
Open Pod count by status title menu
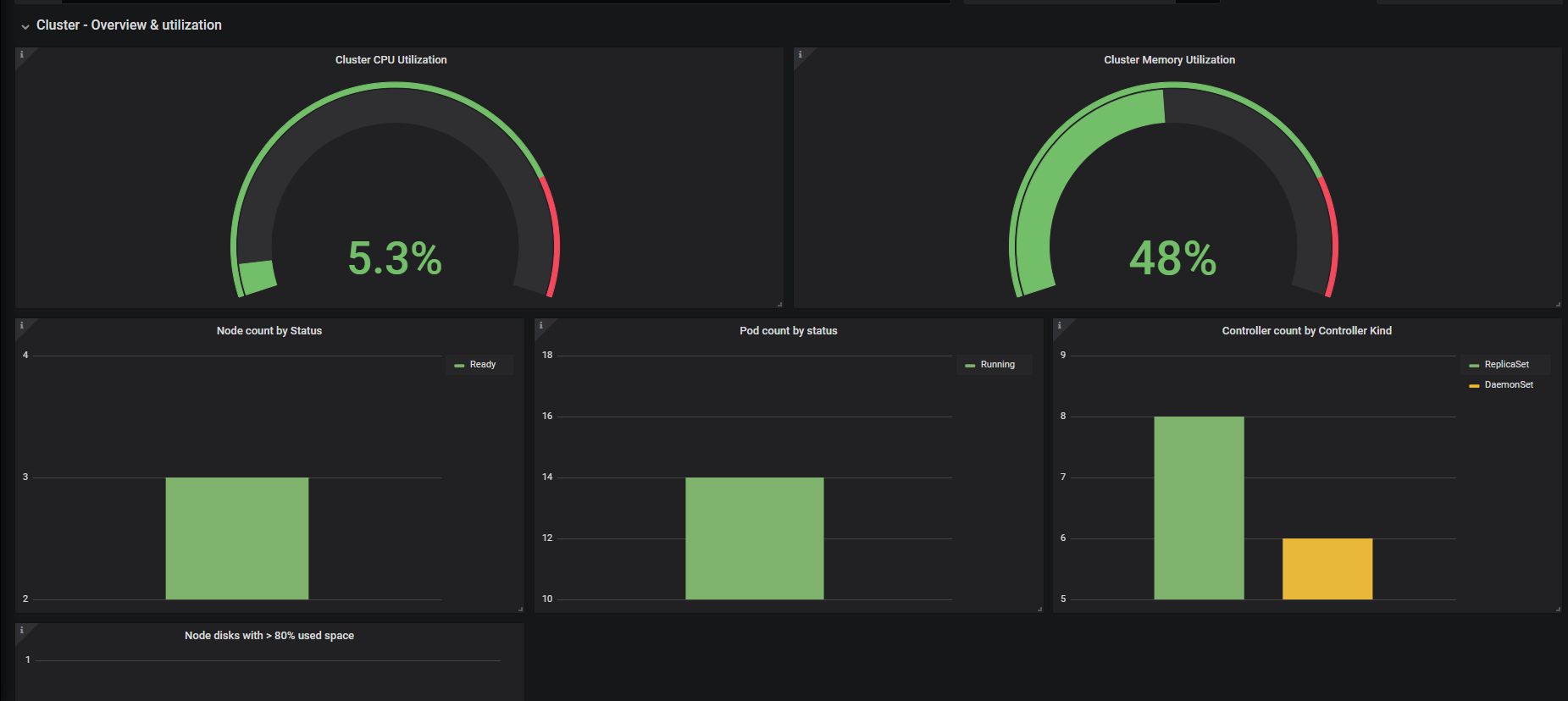click(x=788, y=331)
